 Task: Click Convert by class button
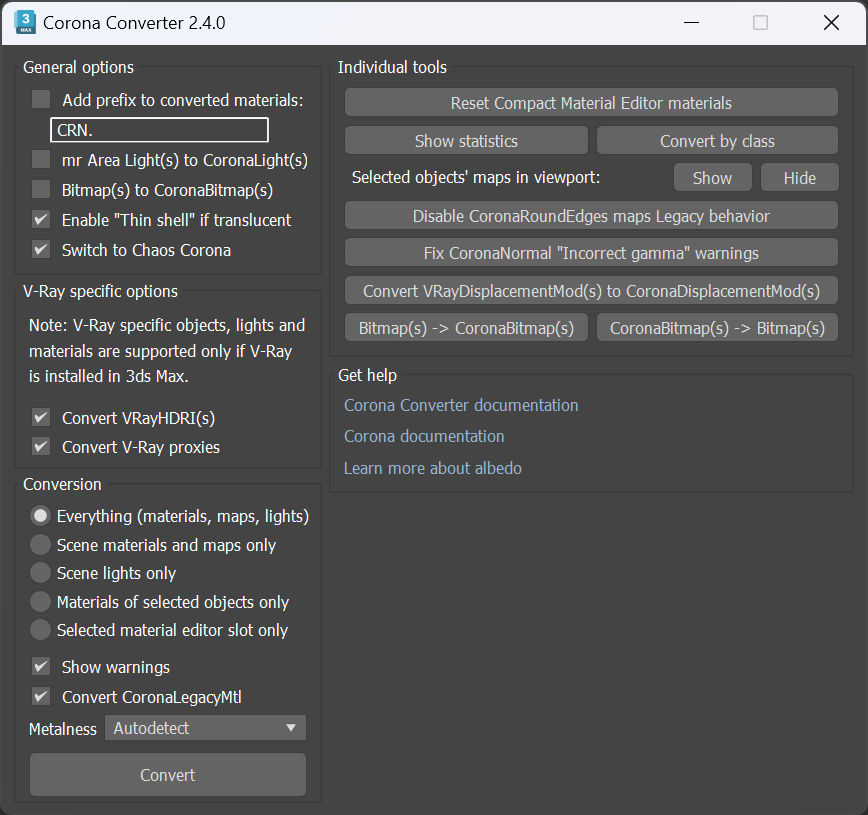point(717,141)
